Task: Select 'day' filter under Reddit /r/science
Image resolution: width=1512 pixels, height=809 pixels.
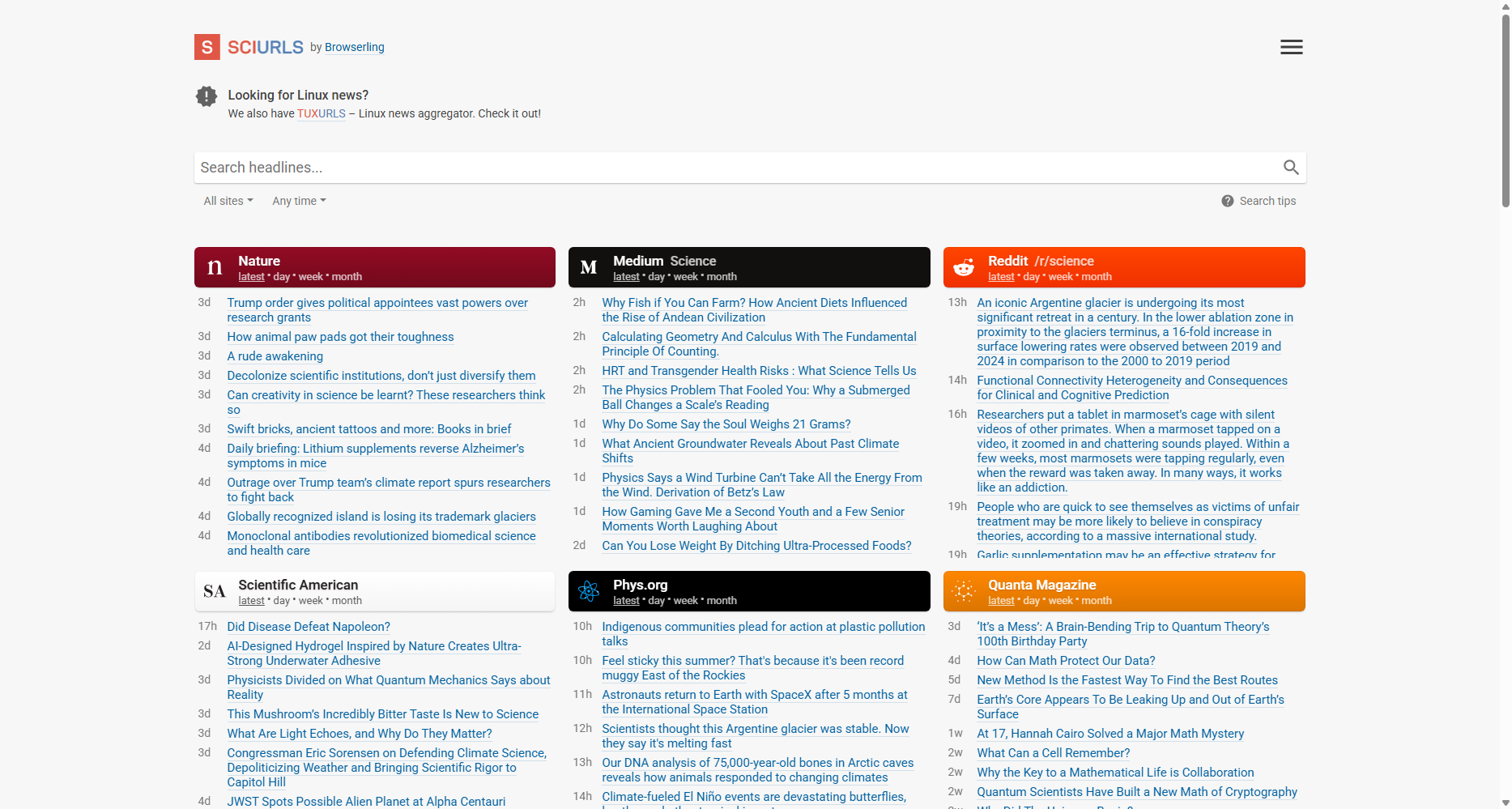Action: tap(1032, 277)
